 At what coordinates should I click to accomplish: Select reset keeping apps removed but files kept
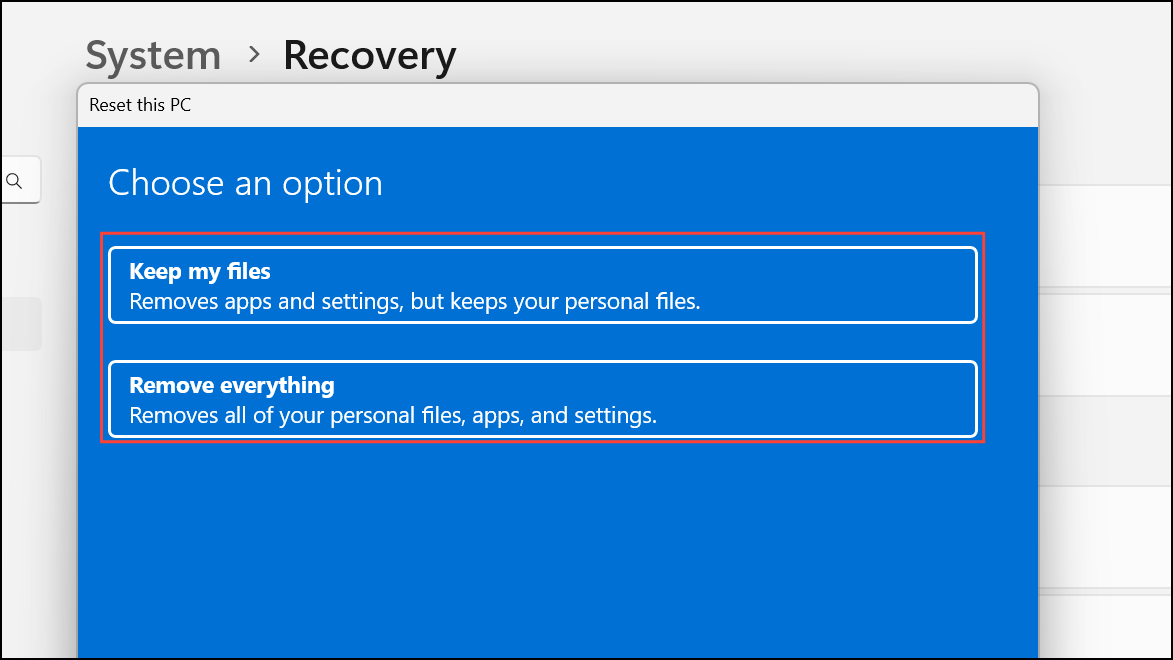tap(541, 284)
